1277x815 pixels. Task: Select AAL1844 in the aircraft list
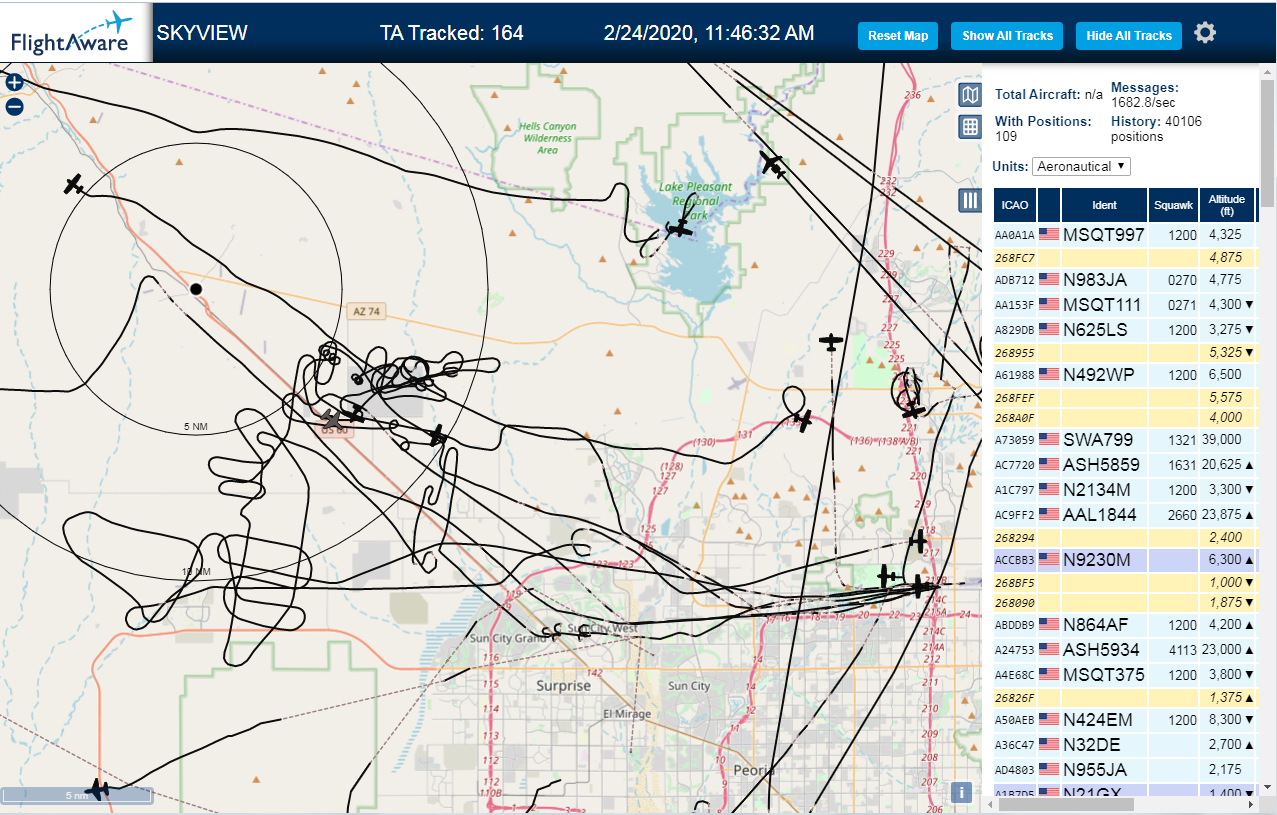tap(1125, 514)
